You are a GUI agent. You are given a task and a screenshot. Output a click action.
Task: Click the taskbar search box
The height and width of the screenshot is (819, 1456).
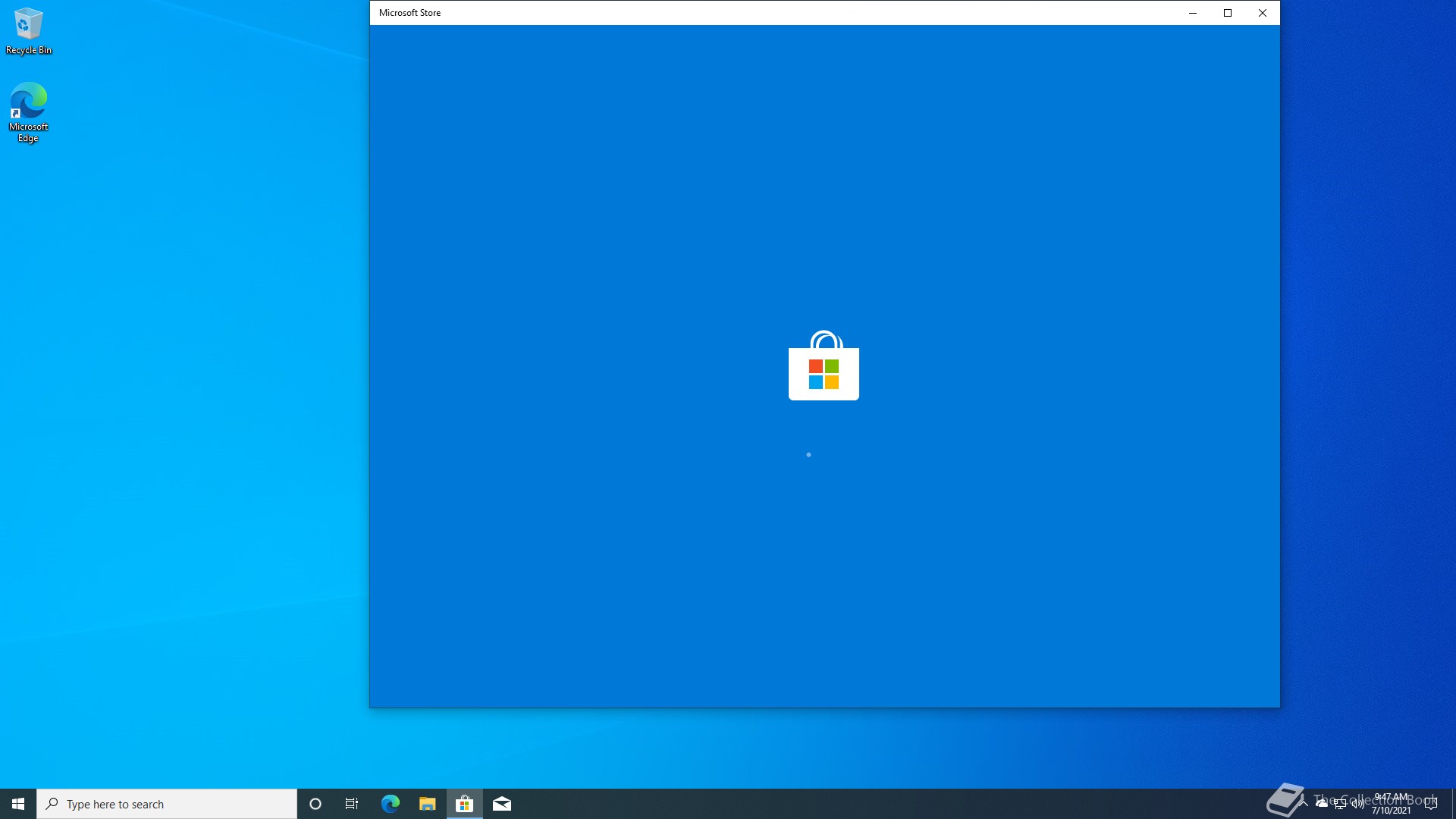pyautogui.click(x=167, y=804)
